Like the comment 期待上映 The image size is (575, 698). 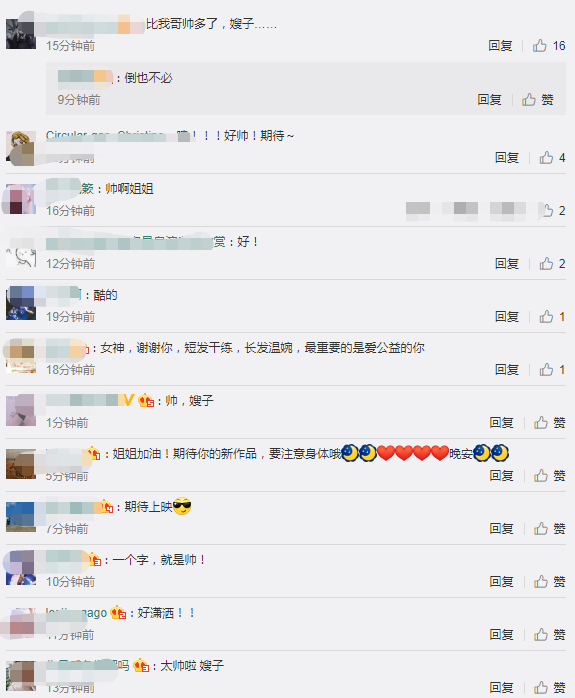pos(550,528)
